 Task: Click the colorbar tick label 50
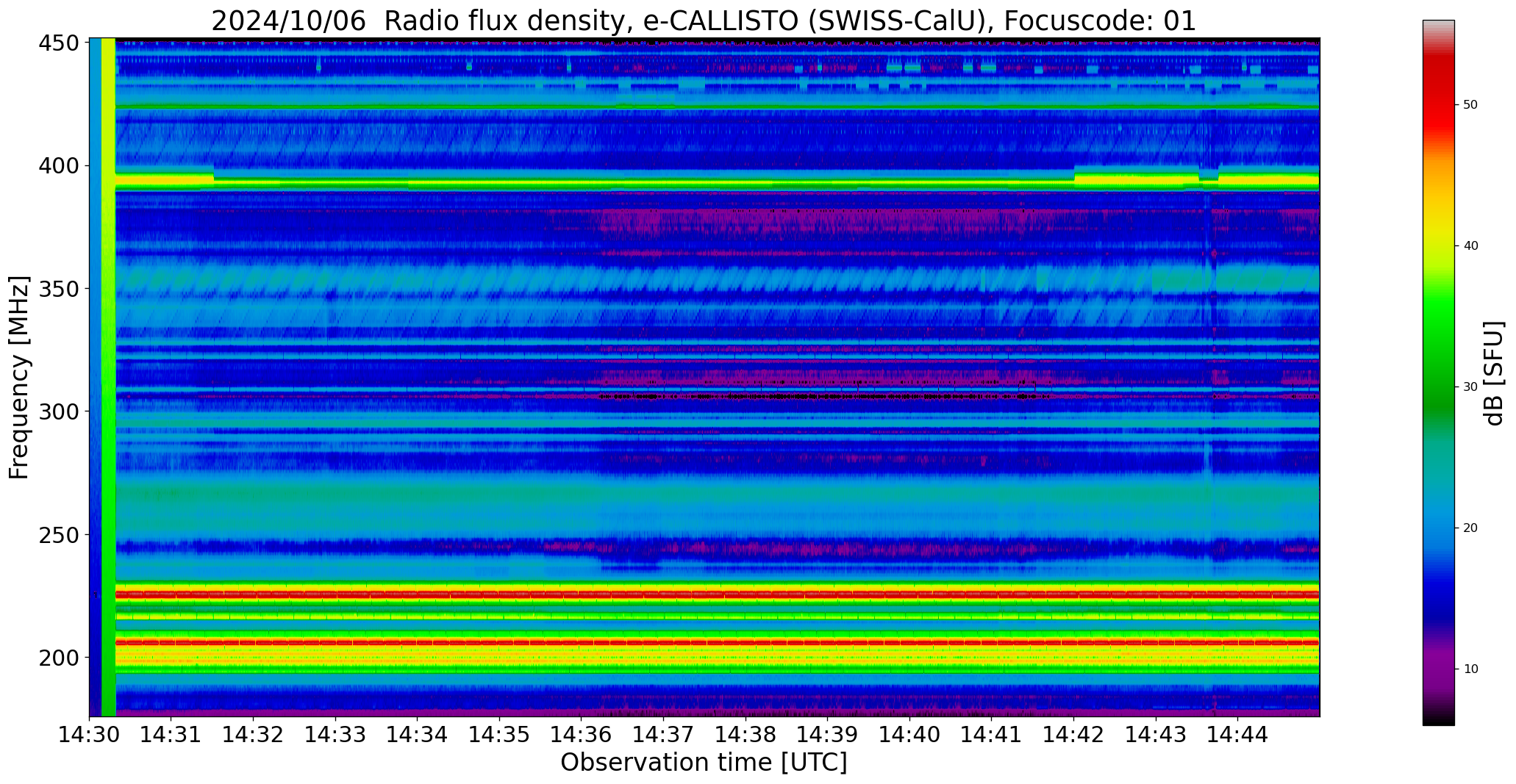tap(1470, 105)
